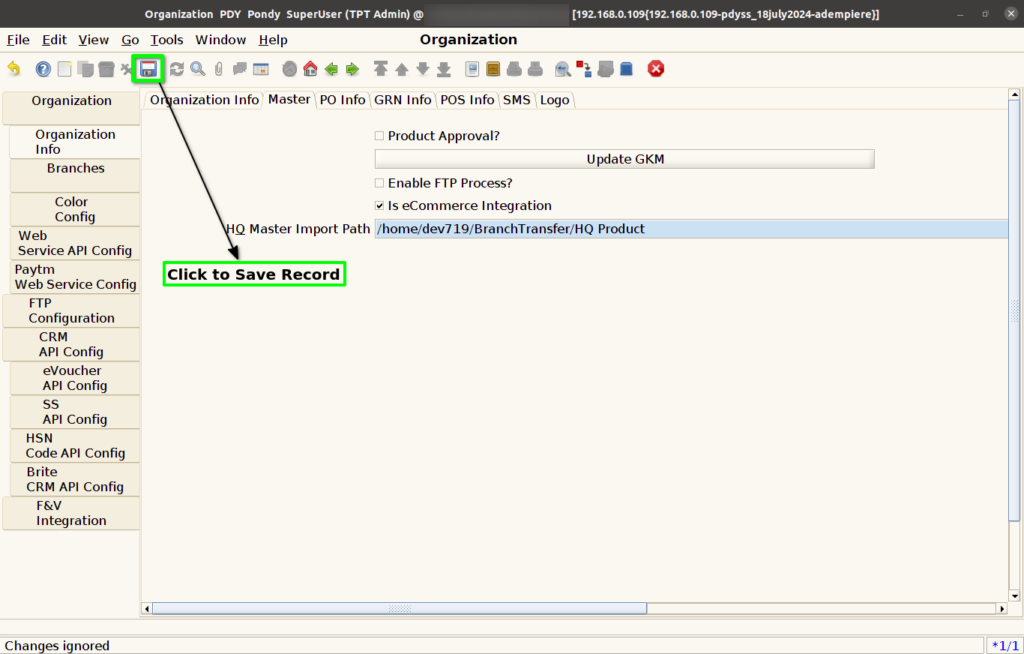Click the Print icon
The width and height of the screenshot is (1024, 654).
pyautogui.click(x=535, y=69)
